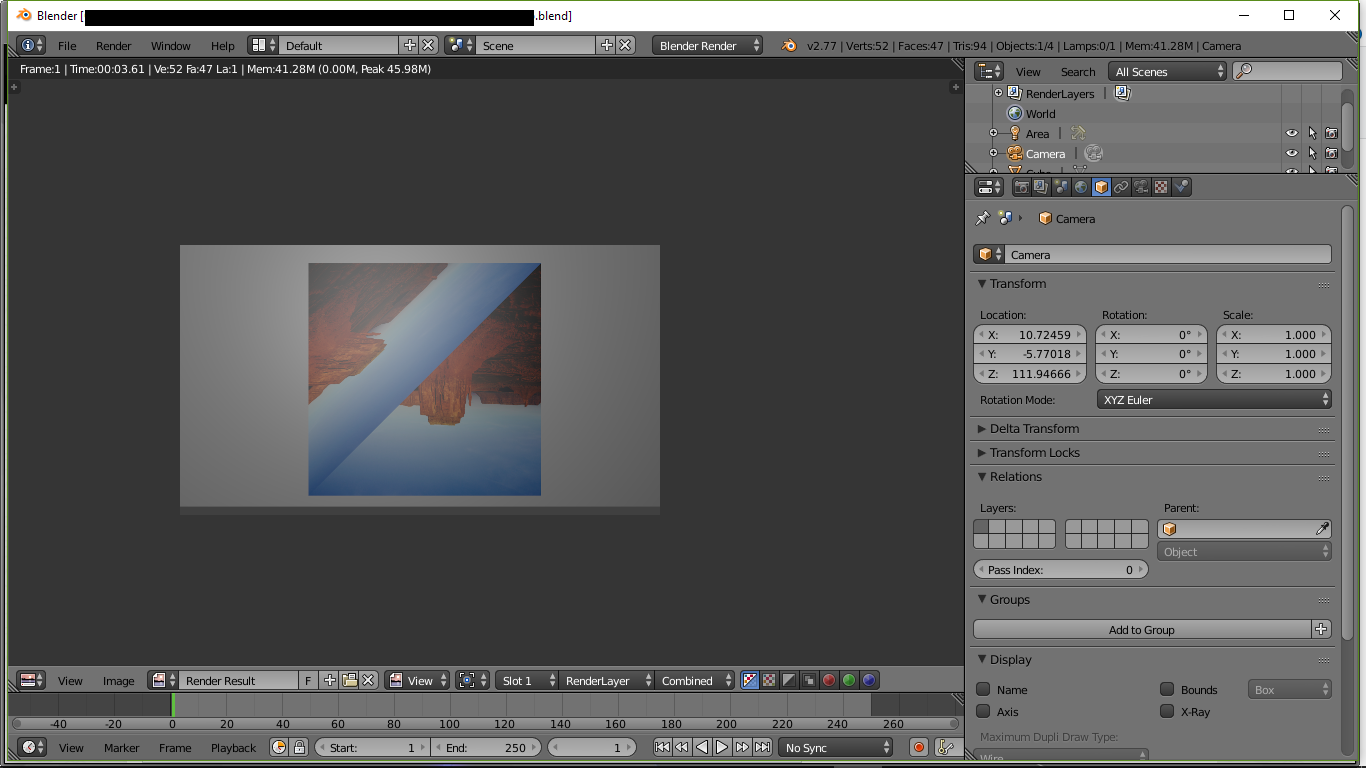Open the XYZ Euler rotation mode dropdown

[1214, 399]
